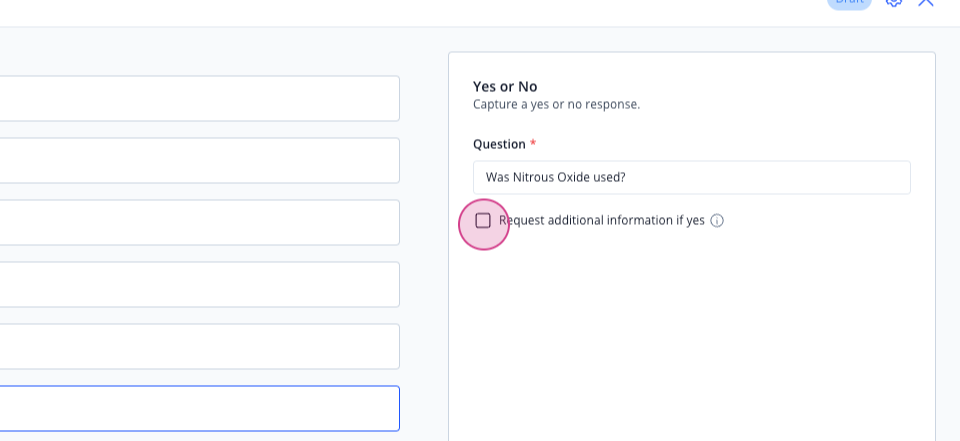Enable Request additional information if yes checkbox
Image resolution: width=960 pixels, height=441 pixels.
[x=483, y=220]
